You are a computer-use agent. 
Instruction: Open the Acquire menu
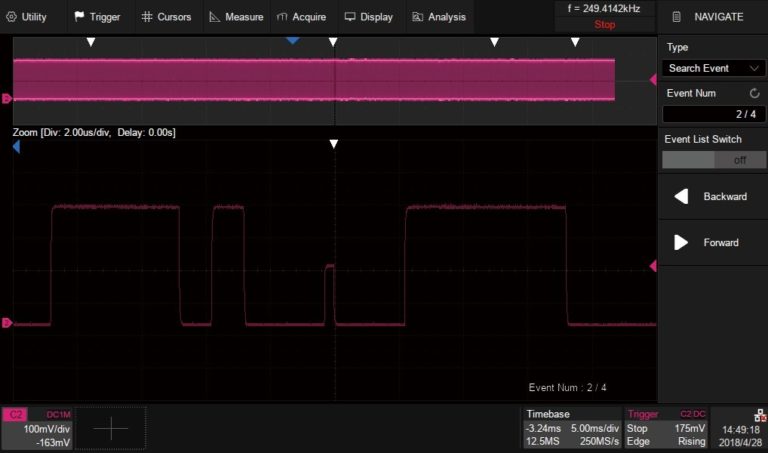(302, 17)
